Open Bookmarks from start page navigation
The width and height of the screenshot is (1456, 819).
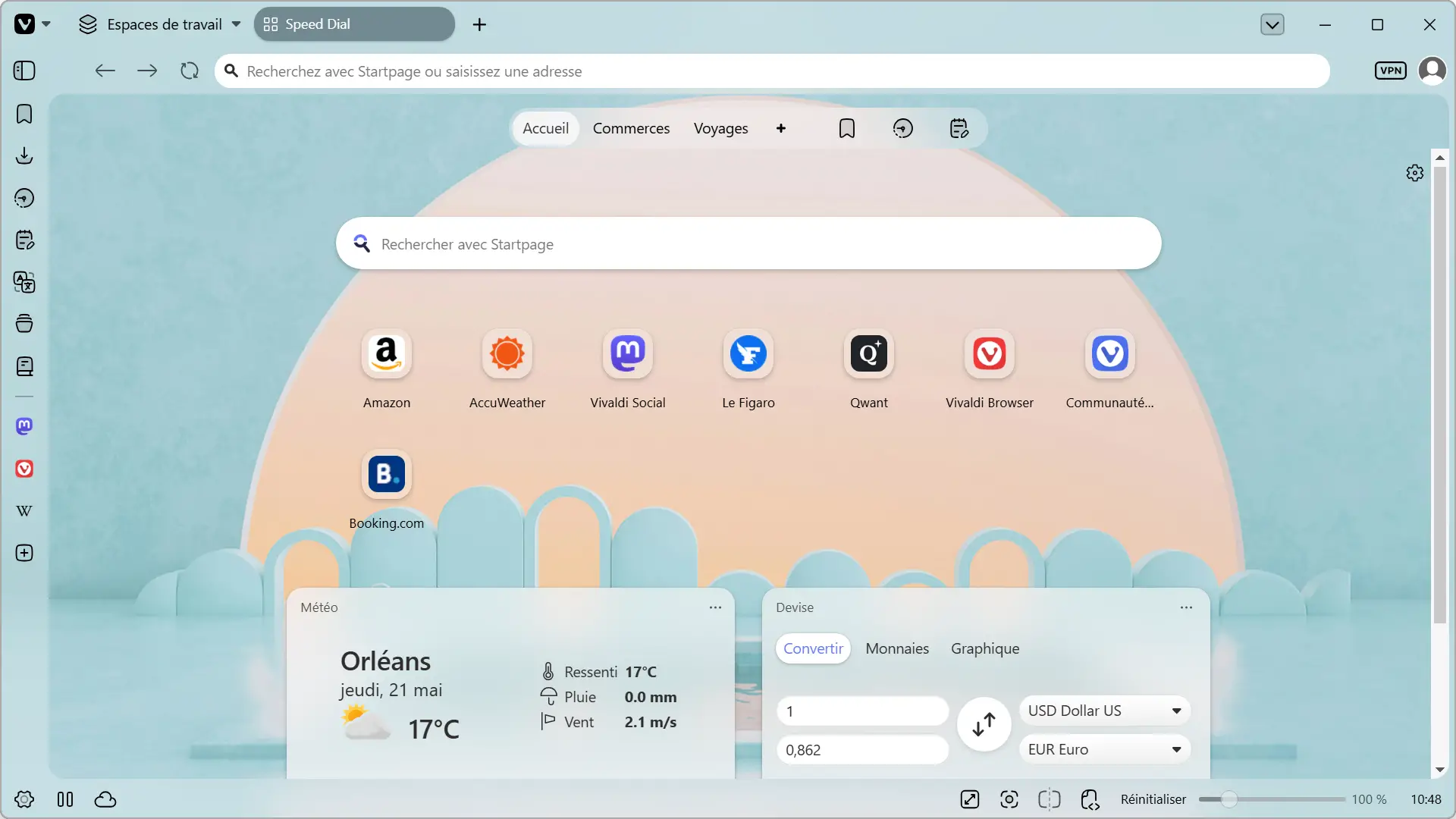(x=847, y=128)
